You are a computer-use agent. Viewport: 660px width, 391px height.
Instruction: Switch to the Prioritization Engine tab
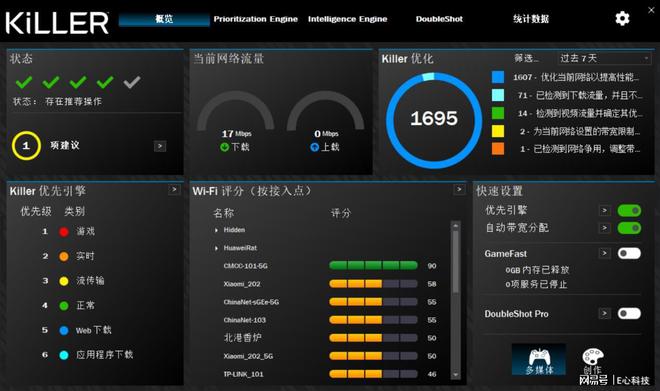tap(255, 19)
